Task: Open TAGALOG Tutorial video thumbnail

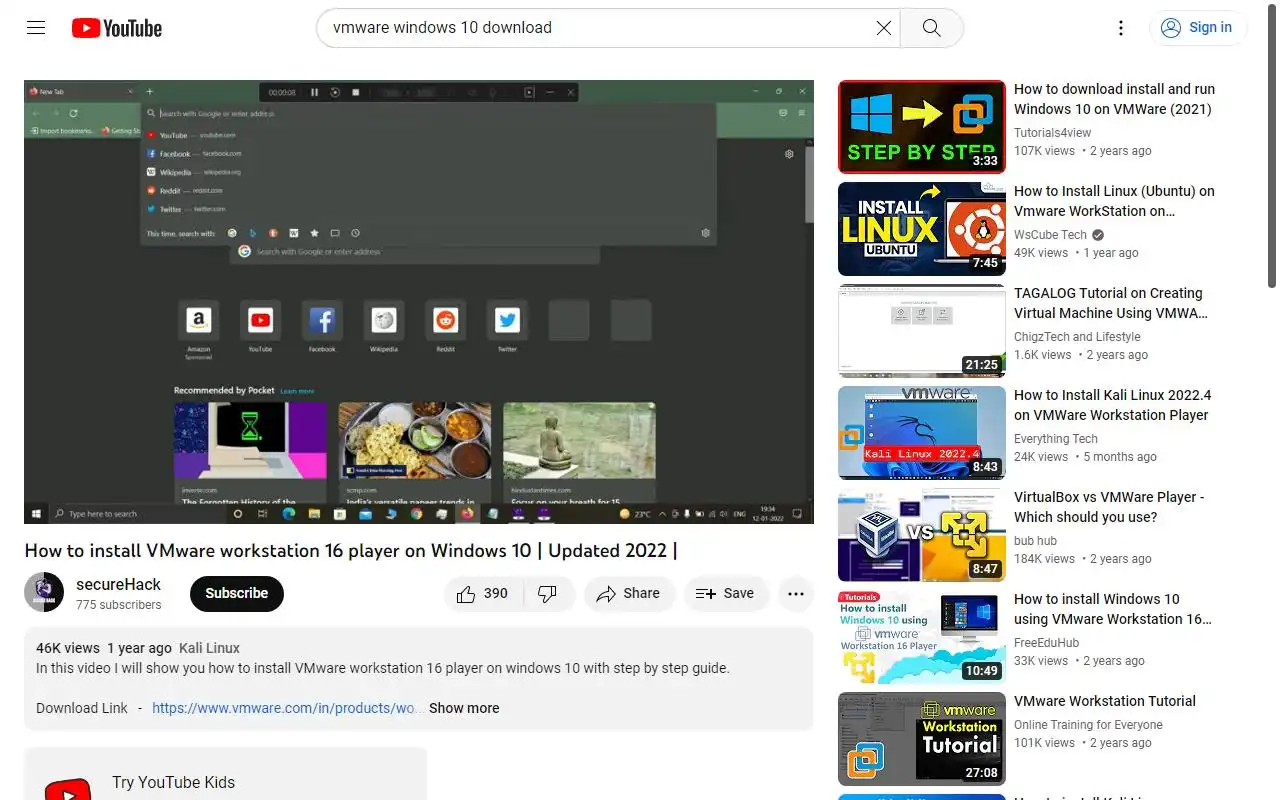Action: [922, 331]
